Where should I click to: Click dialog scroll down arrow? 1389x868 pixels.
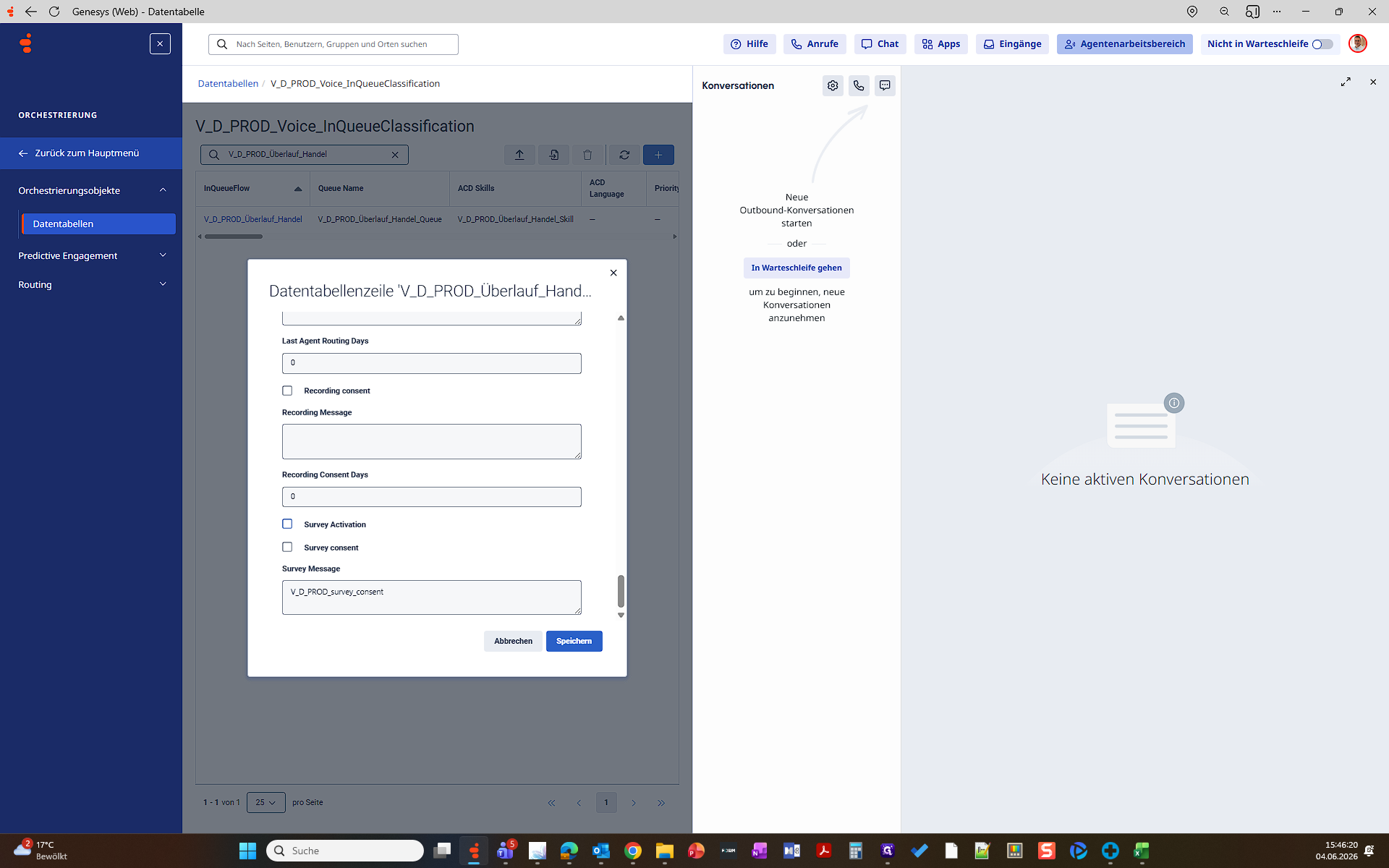tap(621, 616)
